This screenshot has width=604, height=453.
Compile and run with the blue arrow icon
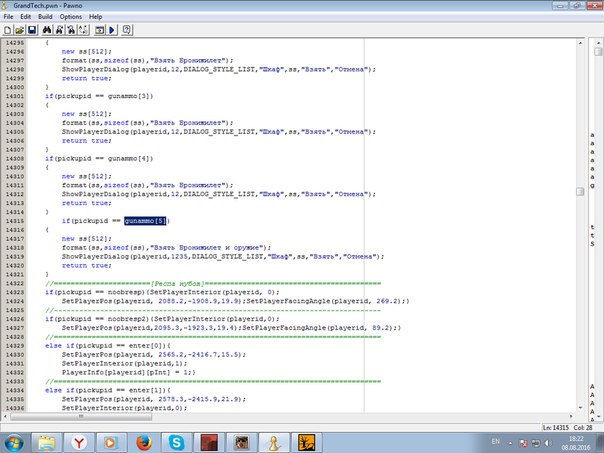click(x=112, y=30)
